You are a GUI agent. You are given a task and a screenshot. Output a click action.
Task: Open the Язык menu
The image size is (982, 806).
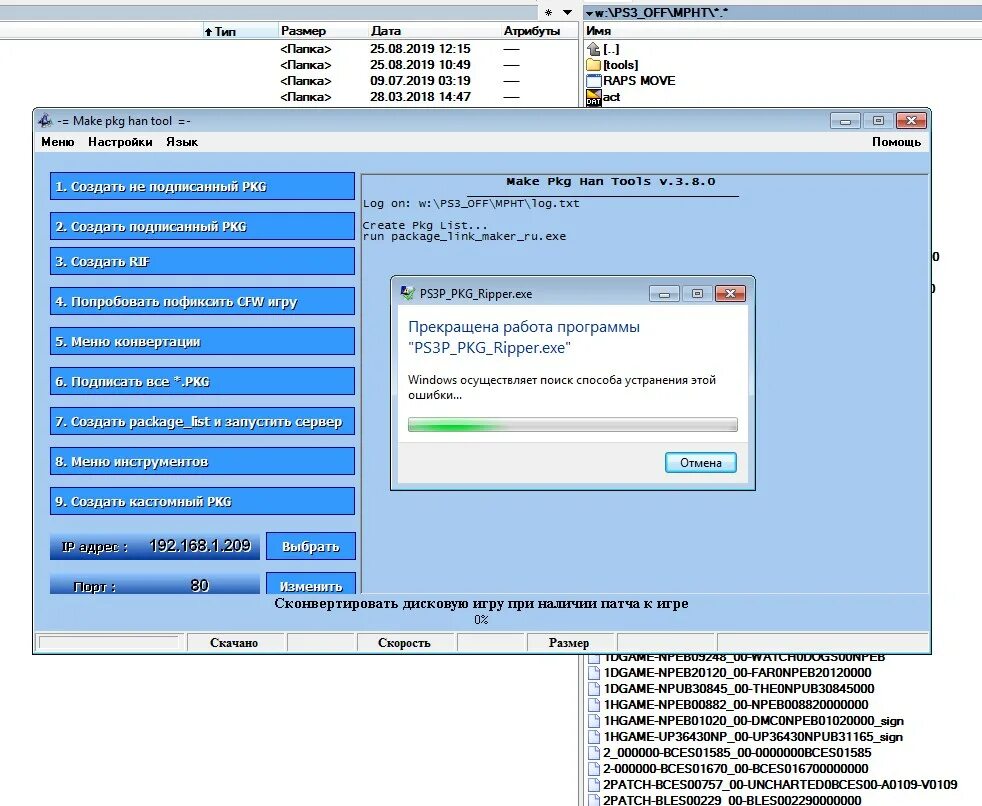[182, 142]
